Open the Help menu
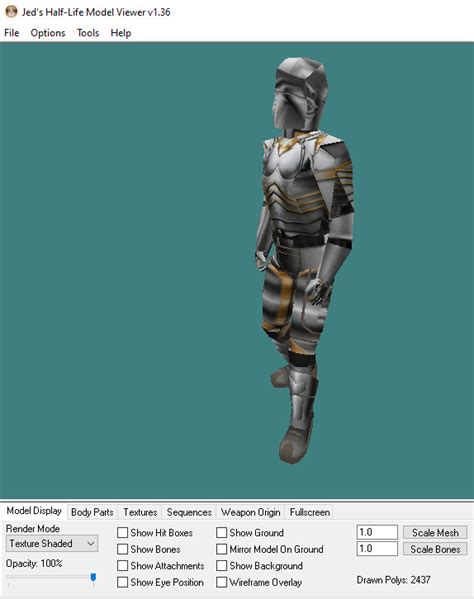The image size is (474, 599). pyautogui.click(x=121, y=33)
